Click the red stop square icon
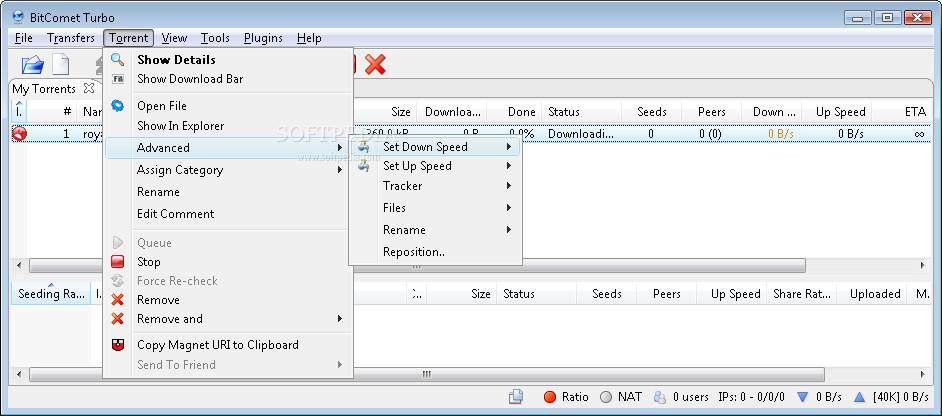 pyautogui.click(x=118, y=262)
